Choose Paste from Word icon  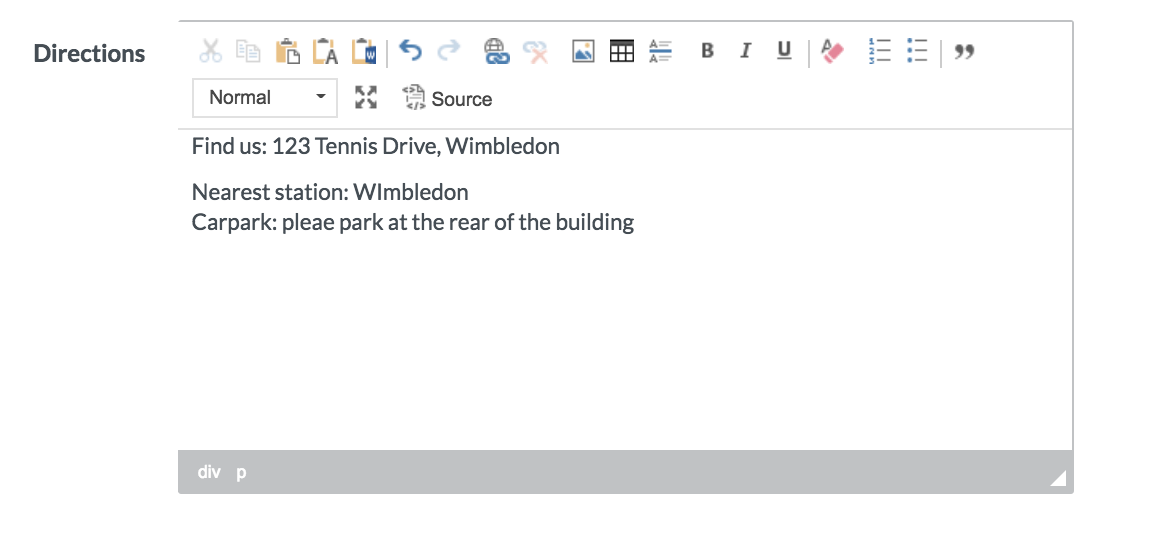pos(363,51)
